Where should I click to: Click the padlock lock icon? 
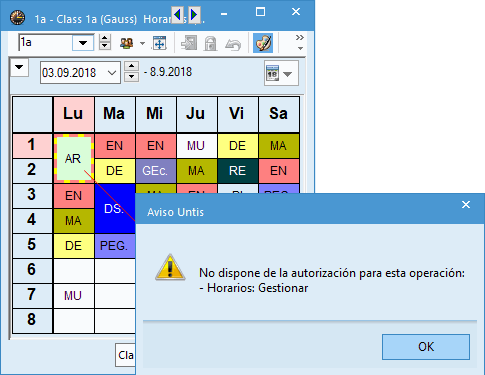(210, 43)
